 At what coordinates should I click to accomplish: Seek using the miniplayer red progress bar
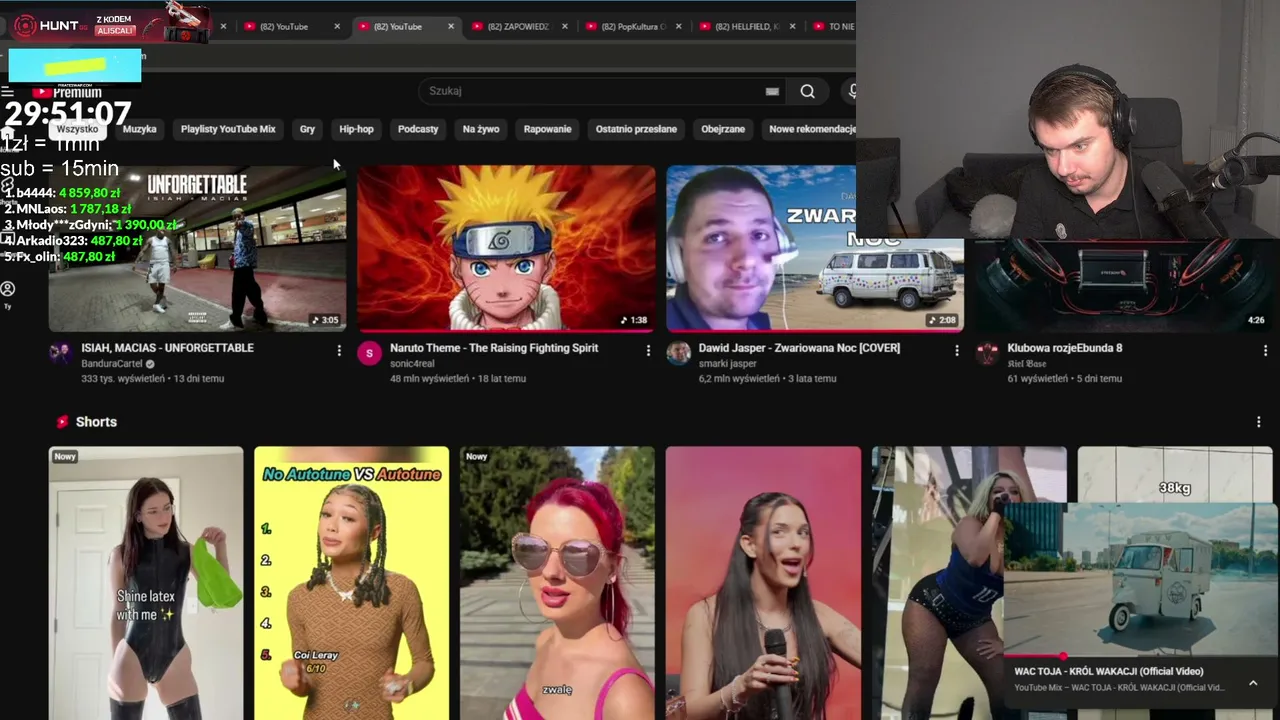1140,657
